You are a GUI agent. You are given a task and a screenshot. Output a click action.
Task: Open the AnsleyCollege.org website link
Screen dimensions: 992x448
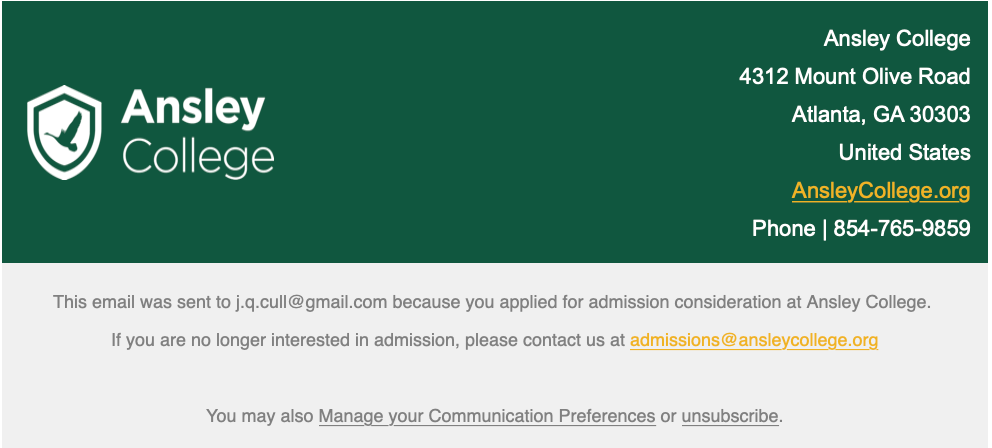click(881, 190)
